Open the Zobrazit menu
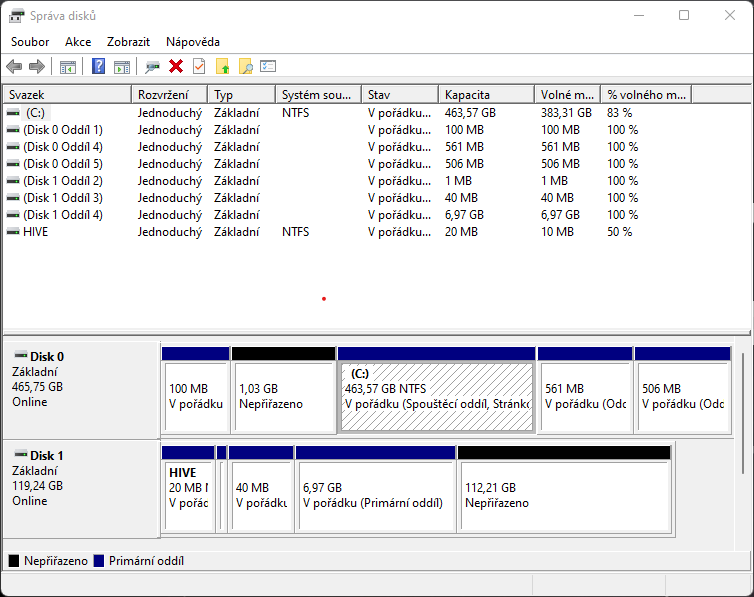 tap(128, 42)
